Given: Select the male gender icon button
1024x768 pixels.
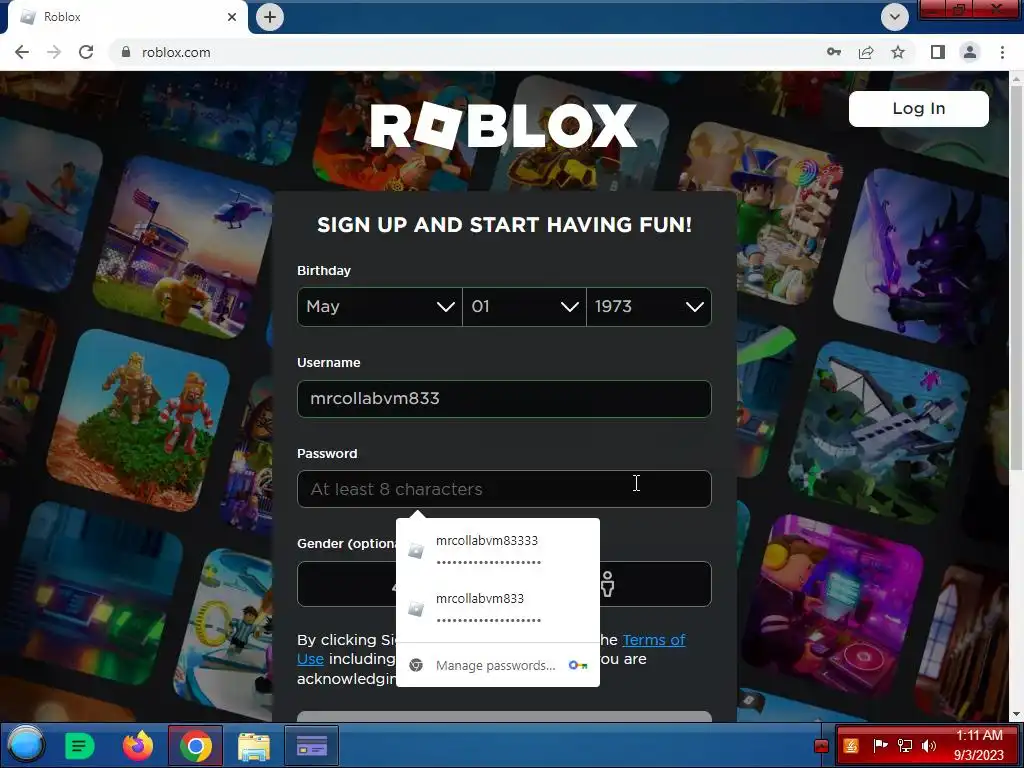Looking at the screenshot, I should tap(607, 584).
